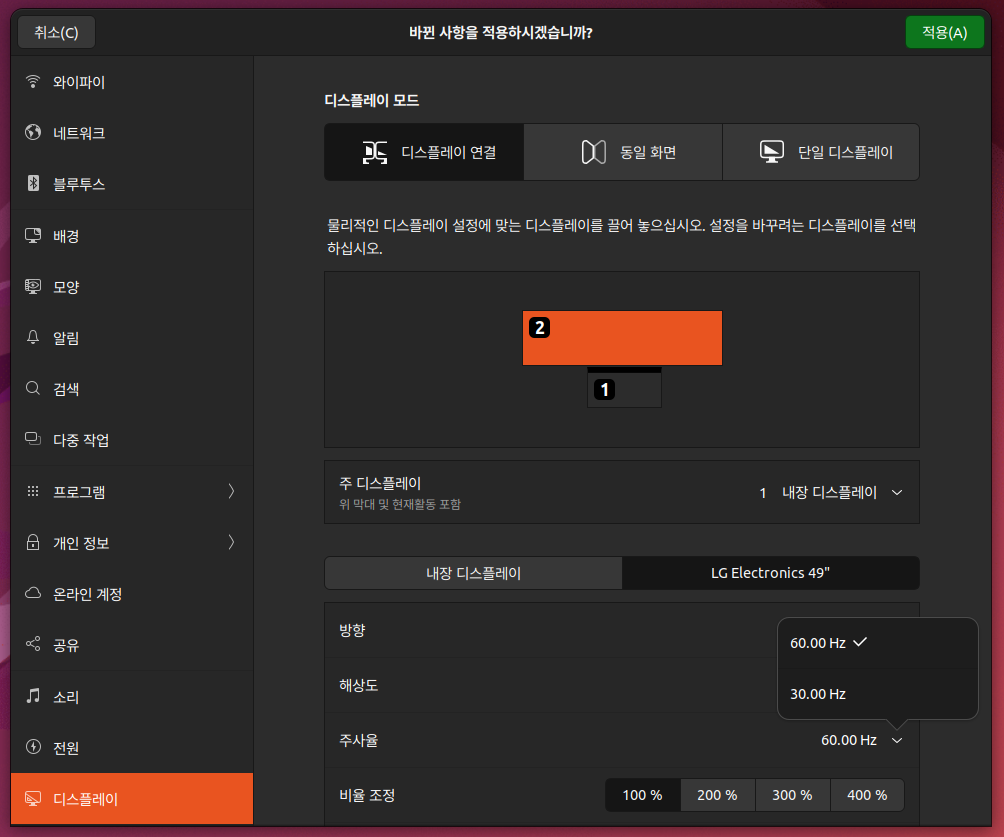Click the mirror icon beside 동일 화면
1004x837 pixels.
click(x=594, y=152)
